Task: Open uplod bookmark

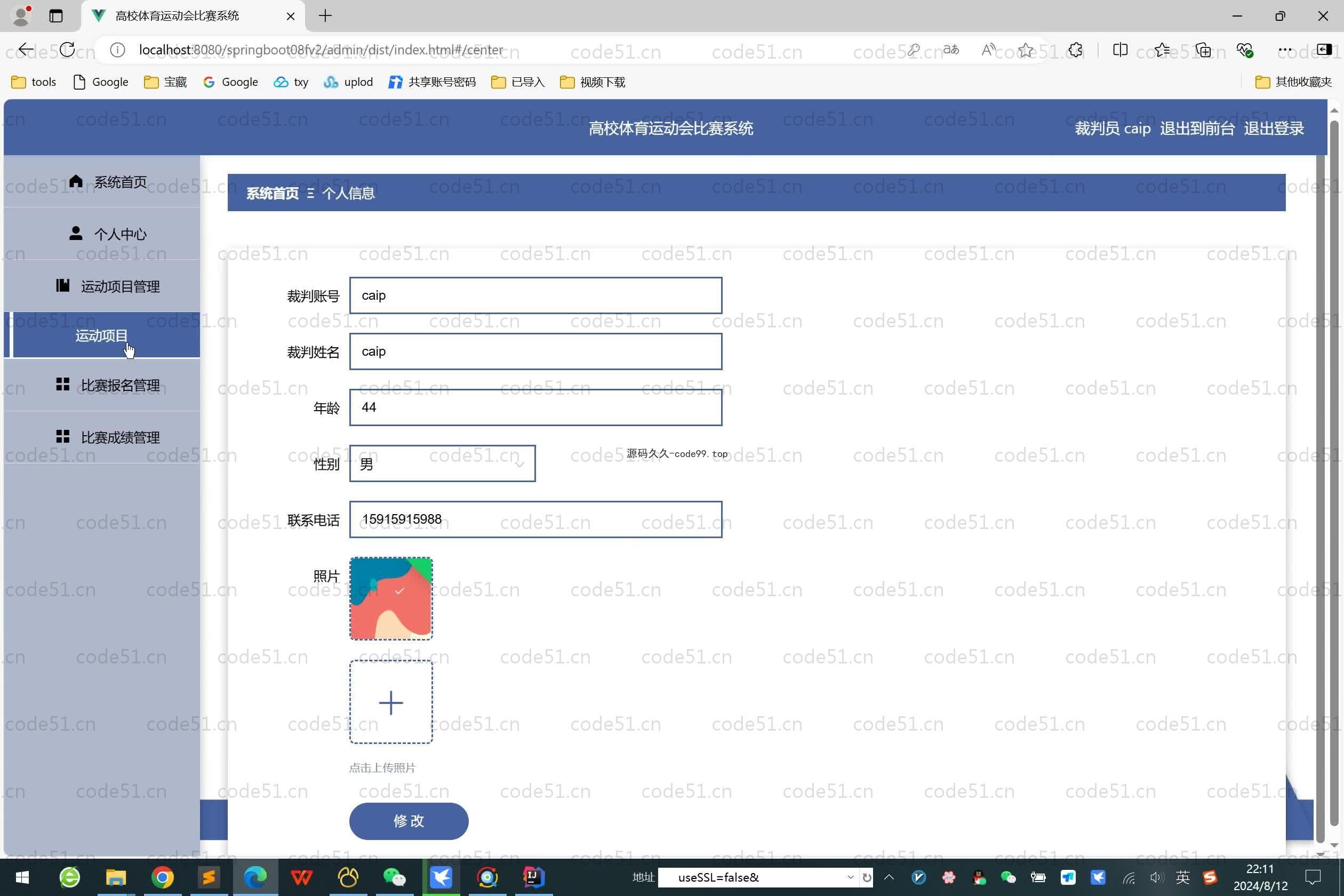Action: (x=348, y=82)
